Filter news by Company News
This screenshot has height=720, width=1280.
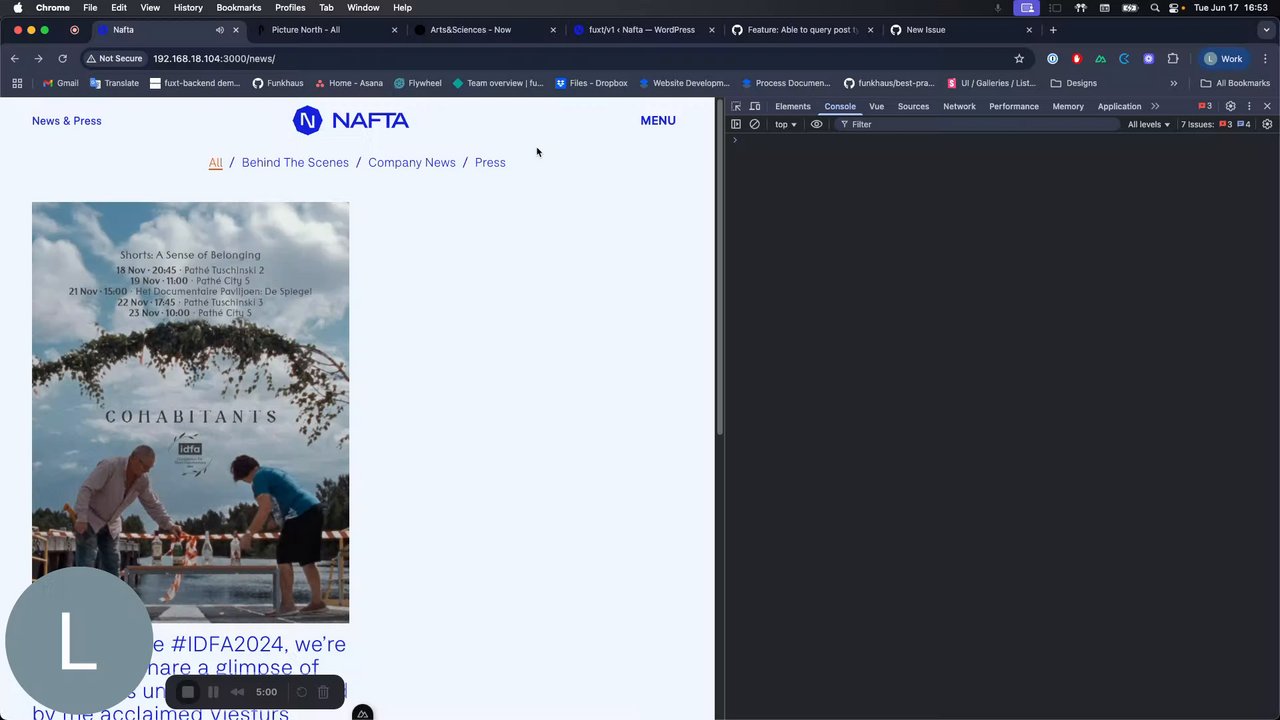click(x=412, y=163)
